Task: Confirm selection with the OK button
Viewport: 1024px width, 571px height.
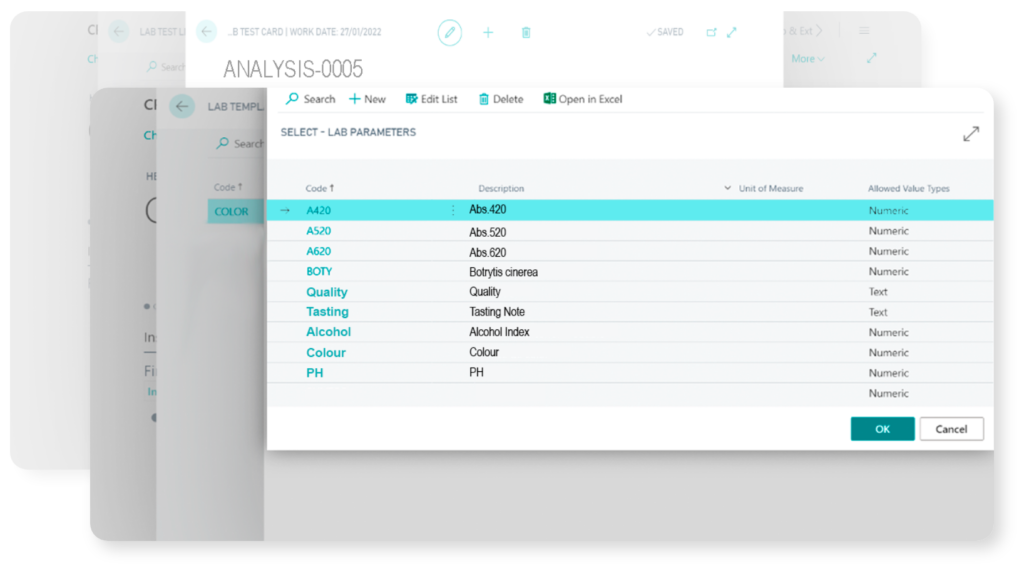Action: pyautogui.click(x=882, y=429)
